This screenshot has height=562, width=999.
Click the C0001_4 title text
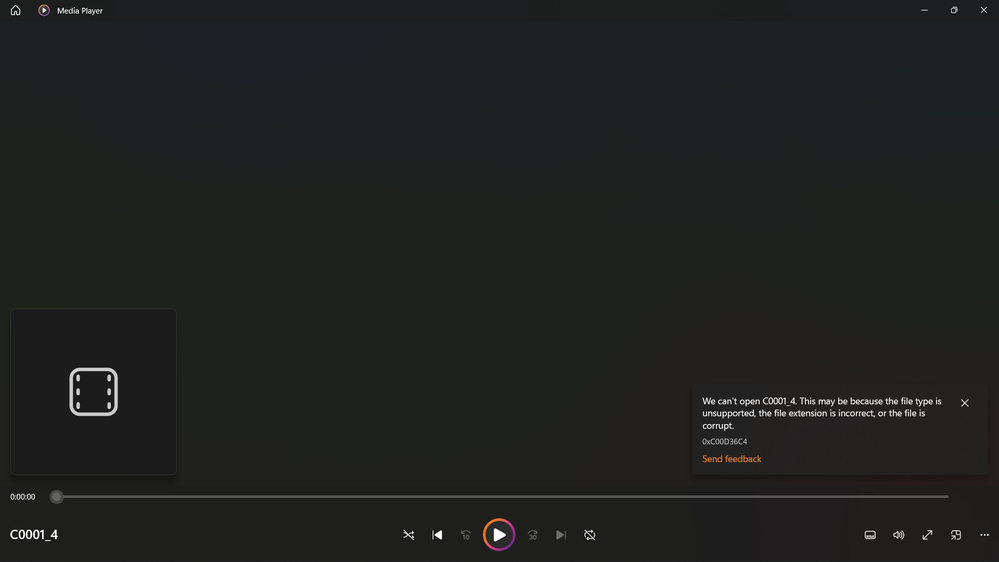tap(34, 535)
